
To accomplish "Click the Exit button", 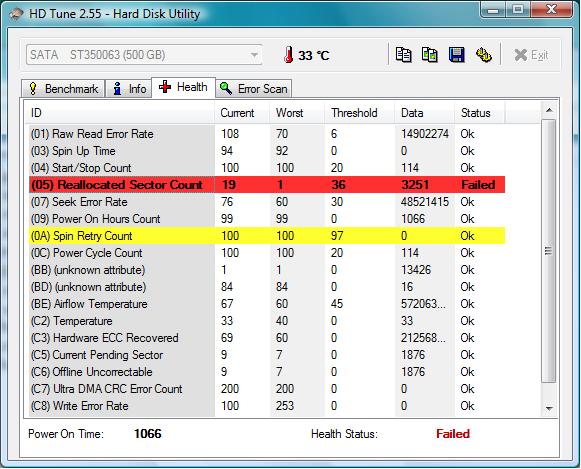I will (x=531, y=55).
